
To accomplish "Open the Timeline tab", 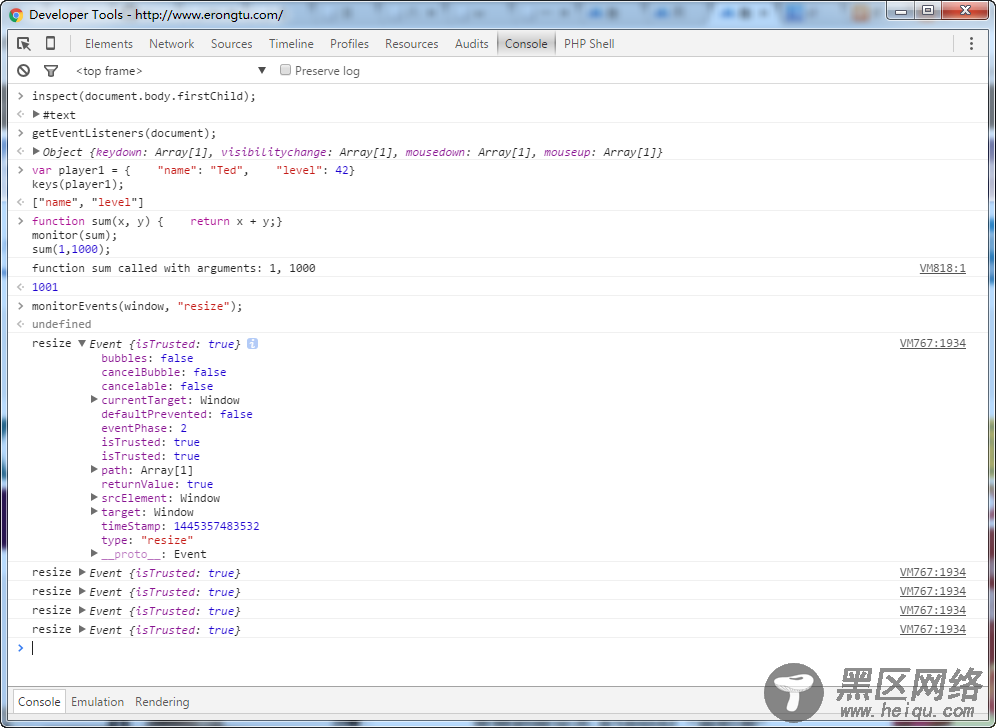I will coord(291,44).
